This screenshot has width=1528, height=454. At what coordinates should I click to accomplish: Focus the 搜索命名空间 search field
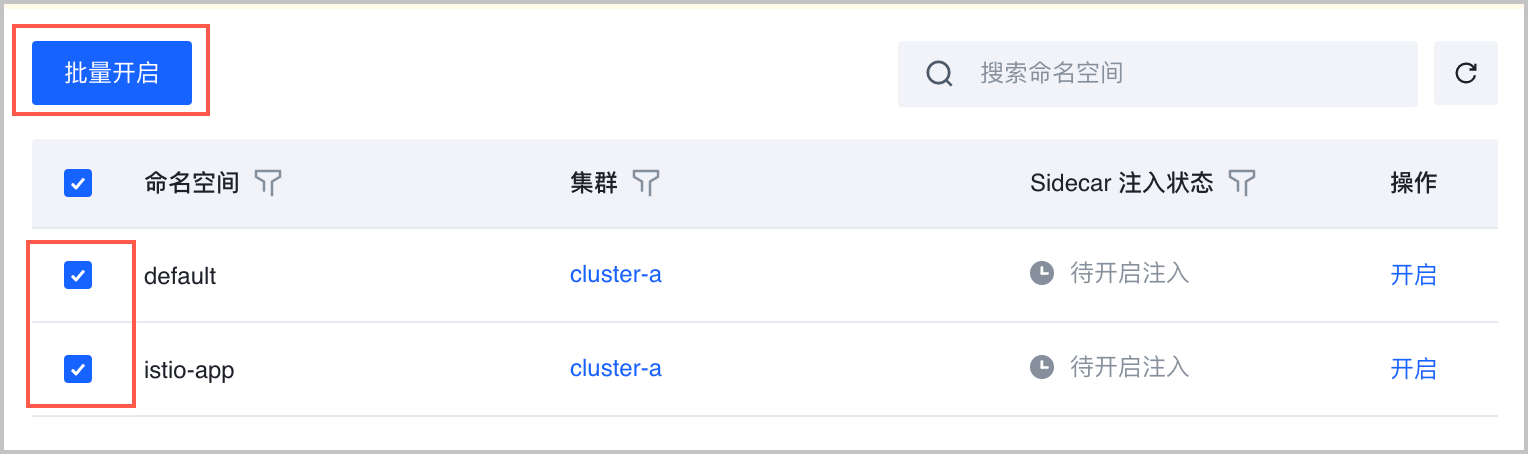[1180, 73]
